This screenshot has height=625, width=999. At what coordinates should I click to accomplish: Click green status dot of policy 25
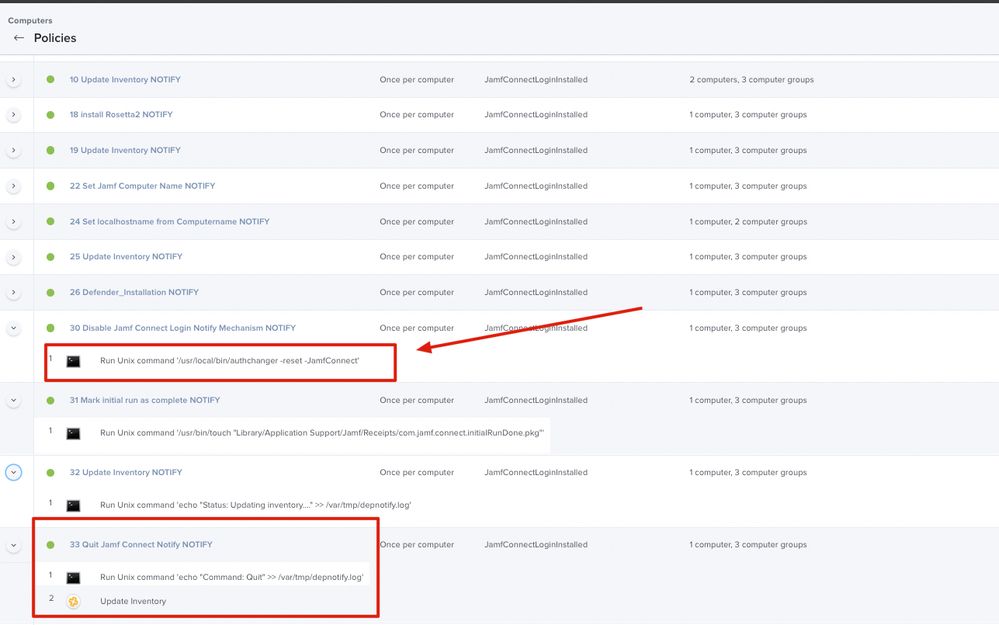[50, 257]
